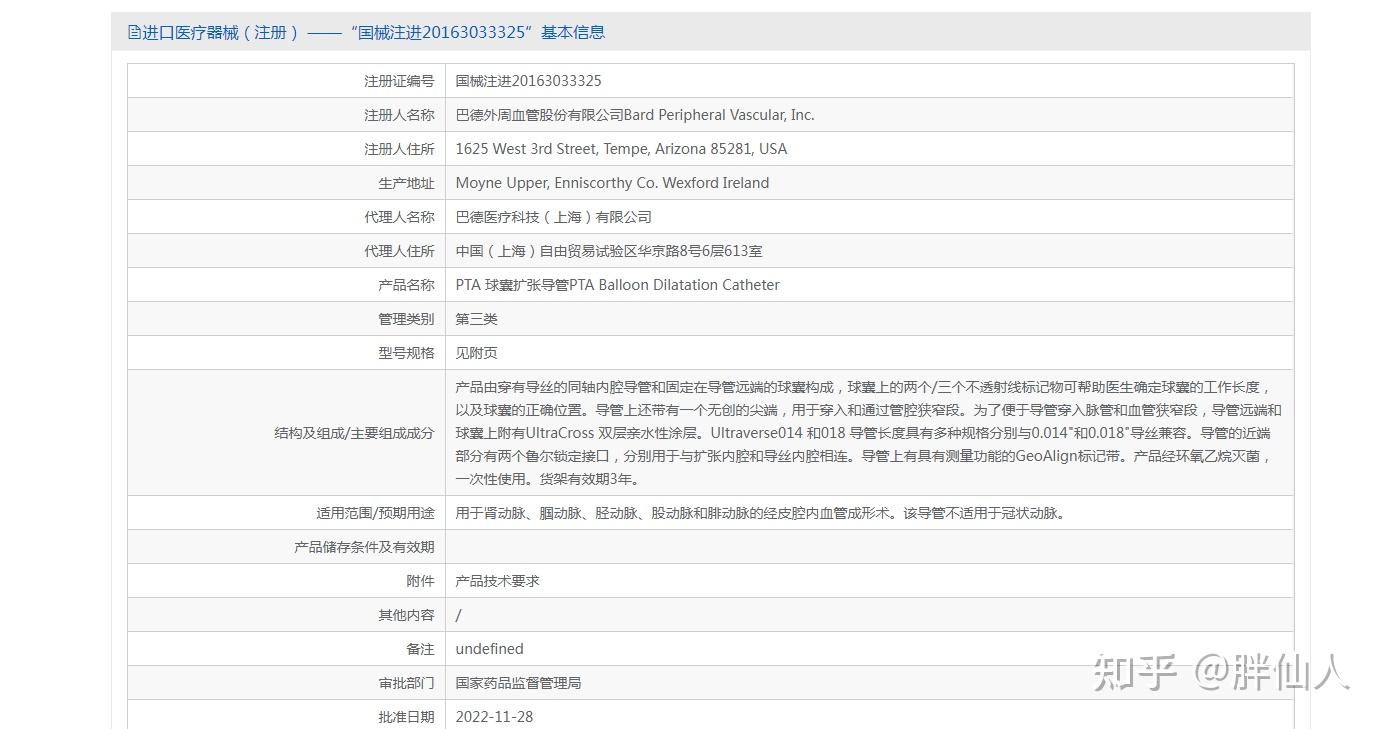The height and width of the screenshot is (729, 1386).
Task: Click the 生产地址 label
Action: [406, 183]
